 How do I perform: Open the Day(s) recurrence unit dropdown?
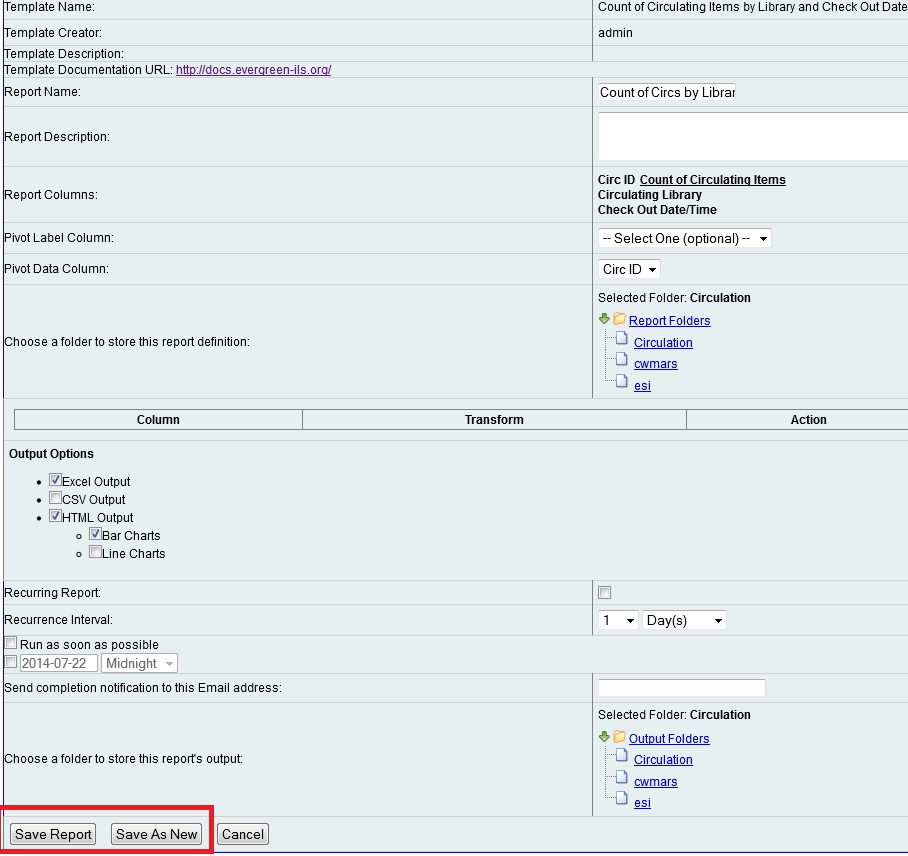(x=684, y=621)
